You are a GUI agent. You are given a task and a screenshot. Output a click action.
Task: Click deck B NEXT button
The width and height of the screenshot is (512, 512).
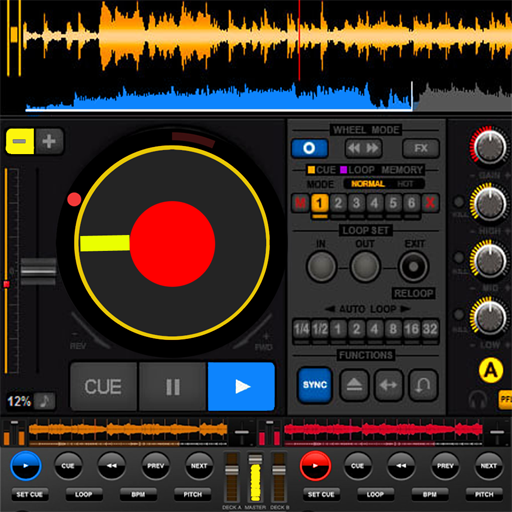[x=489, y=466]
